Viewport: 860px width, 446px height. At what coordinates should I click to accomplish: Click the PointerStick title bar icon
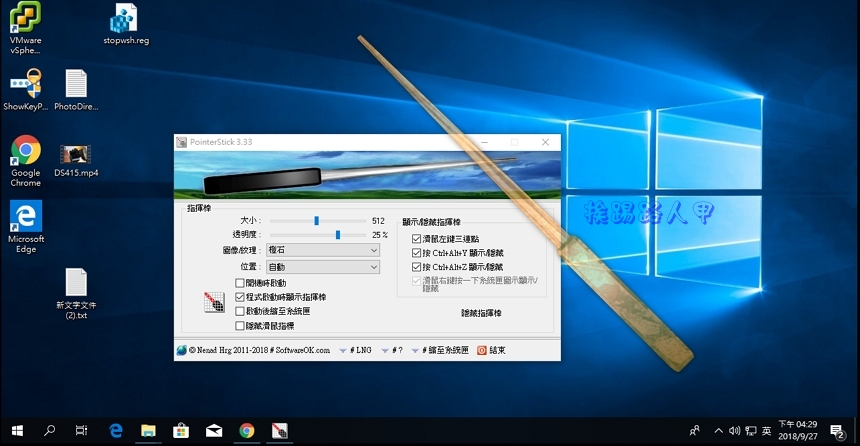tap(181, 142)
